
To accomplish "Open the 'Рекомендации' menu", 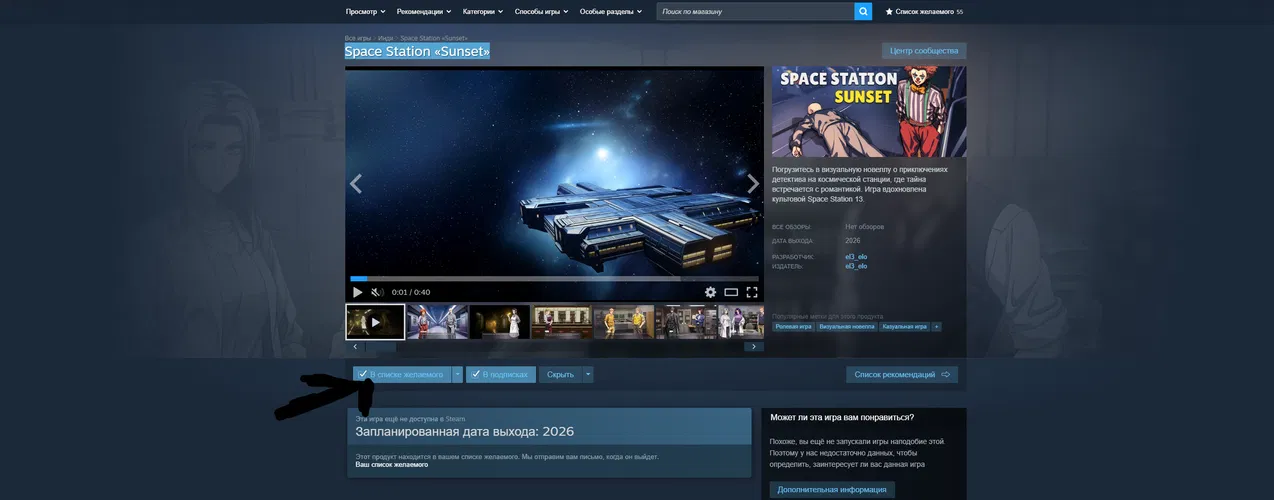I will click(423, 12).
